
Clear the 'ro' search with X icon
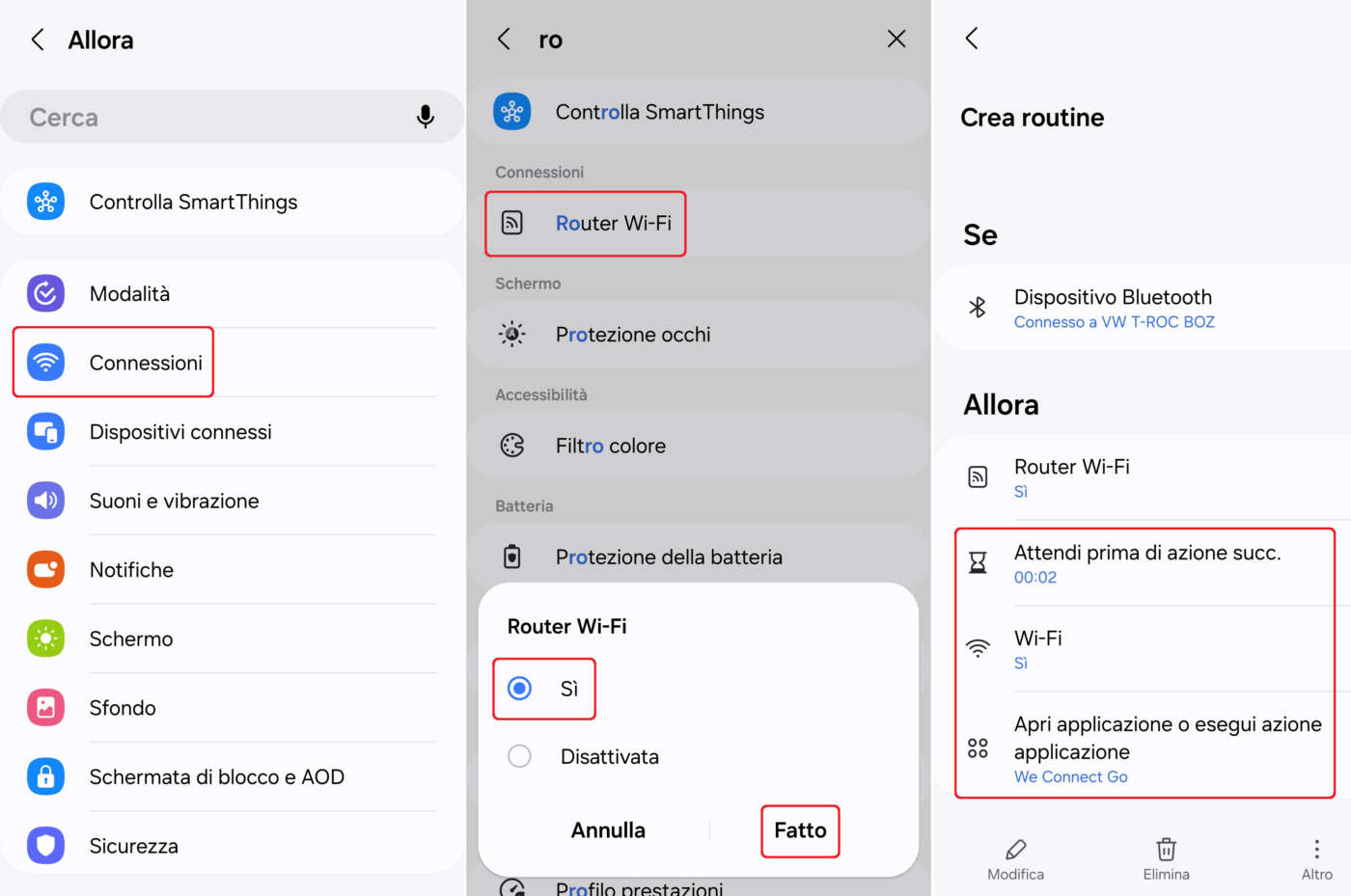[x=896, y=39]
